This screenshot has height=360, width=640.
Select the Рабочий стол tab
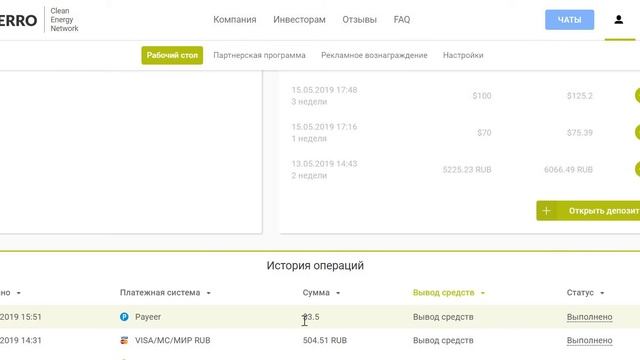[x=172, y=55]
